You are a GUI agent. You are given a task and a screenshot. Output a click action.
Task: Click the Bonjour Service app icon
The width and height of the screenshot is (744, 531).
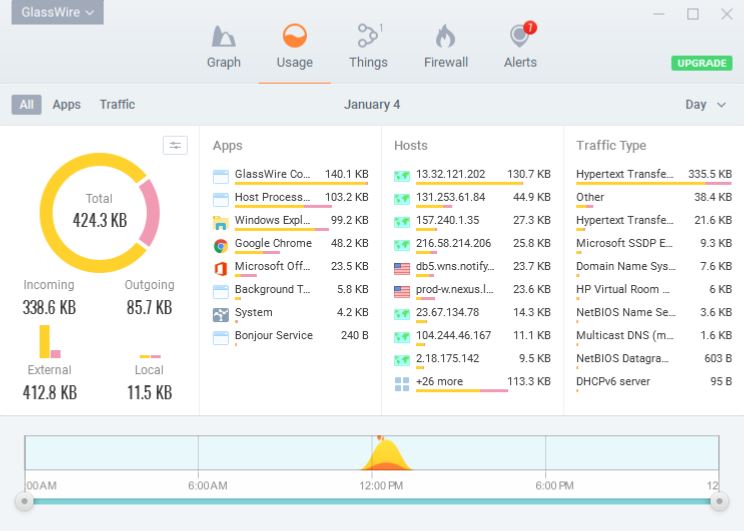(221, 338)
